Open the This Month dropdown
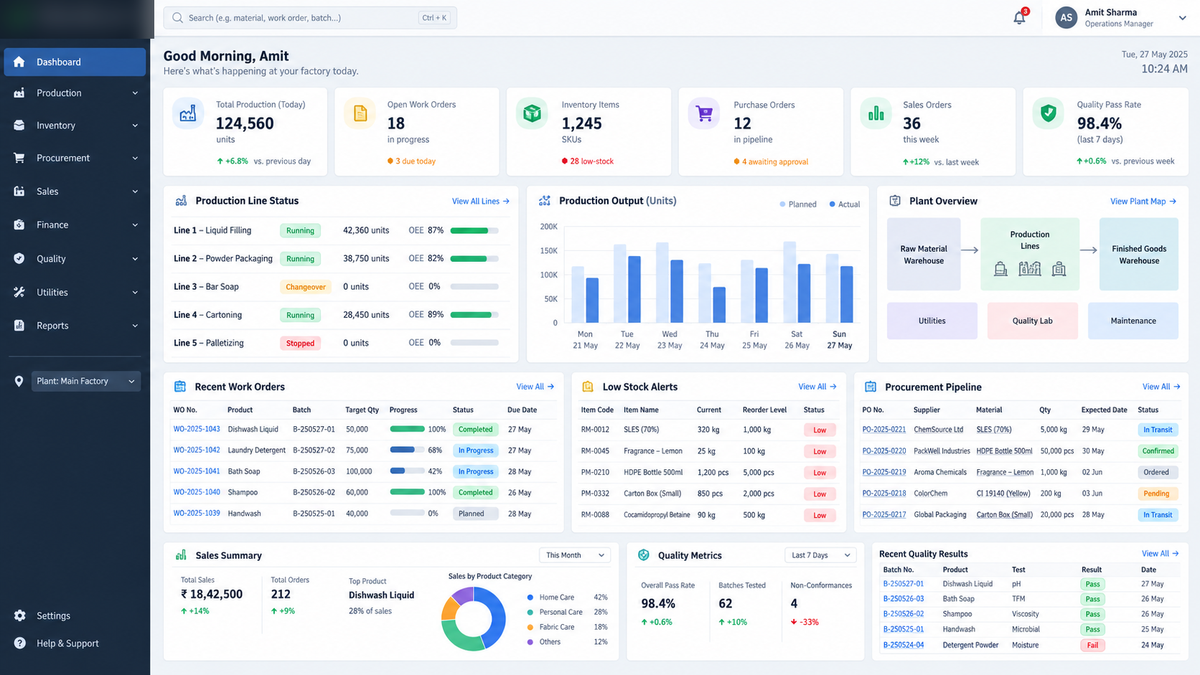 (x=575, y=555)
